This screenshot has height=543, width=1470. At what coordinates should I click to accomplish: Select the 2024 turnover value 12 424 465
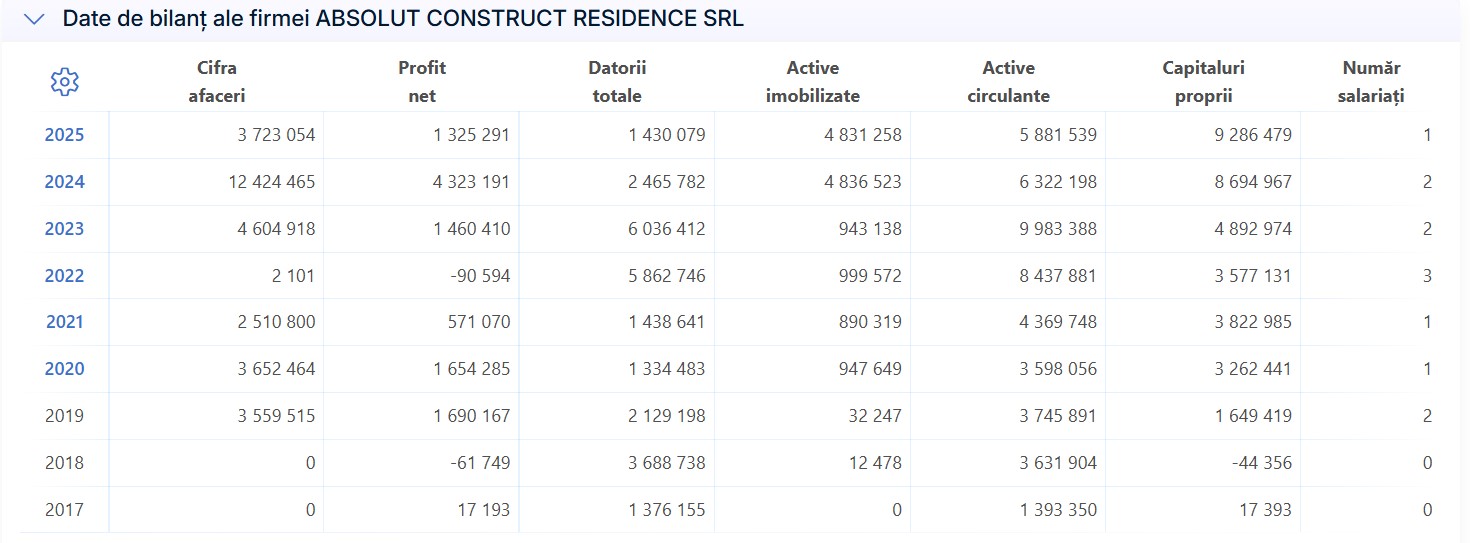click(x=272, y=182)
